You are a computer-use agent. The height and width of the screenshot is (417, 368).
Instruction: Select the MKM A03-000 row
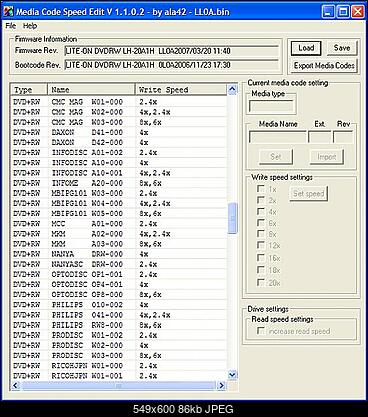click(119, 244)
